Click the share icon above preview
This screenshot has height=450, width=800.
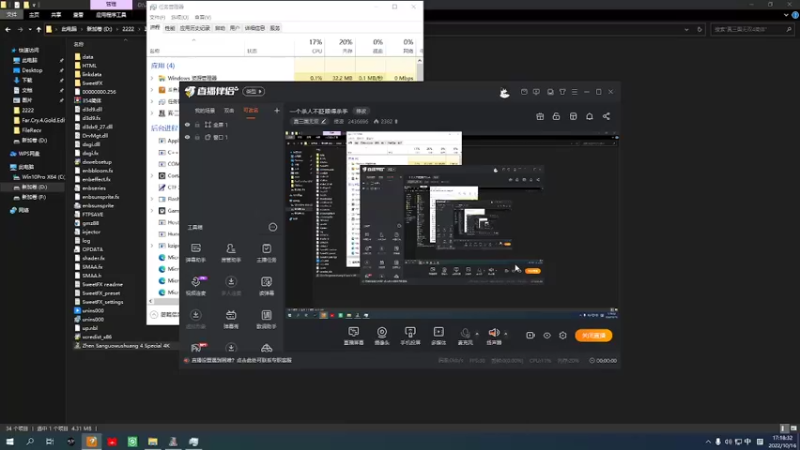click(x=606, y=116)
